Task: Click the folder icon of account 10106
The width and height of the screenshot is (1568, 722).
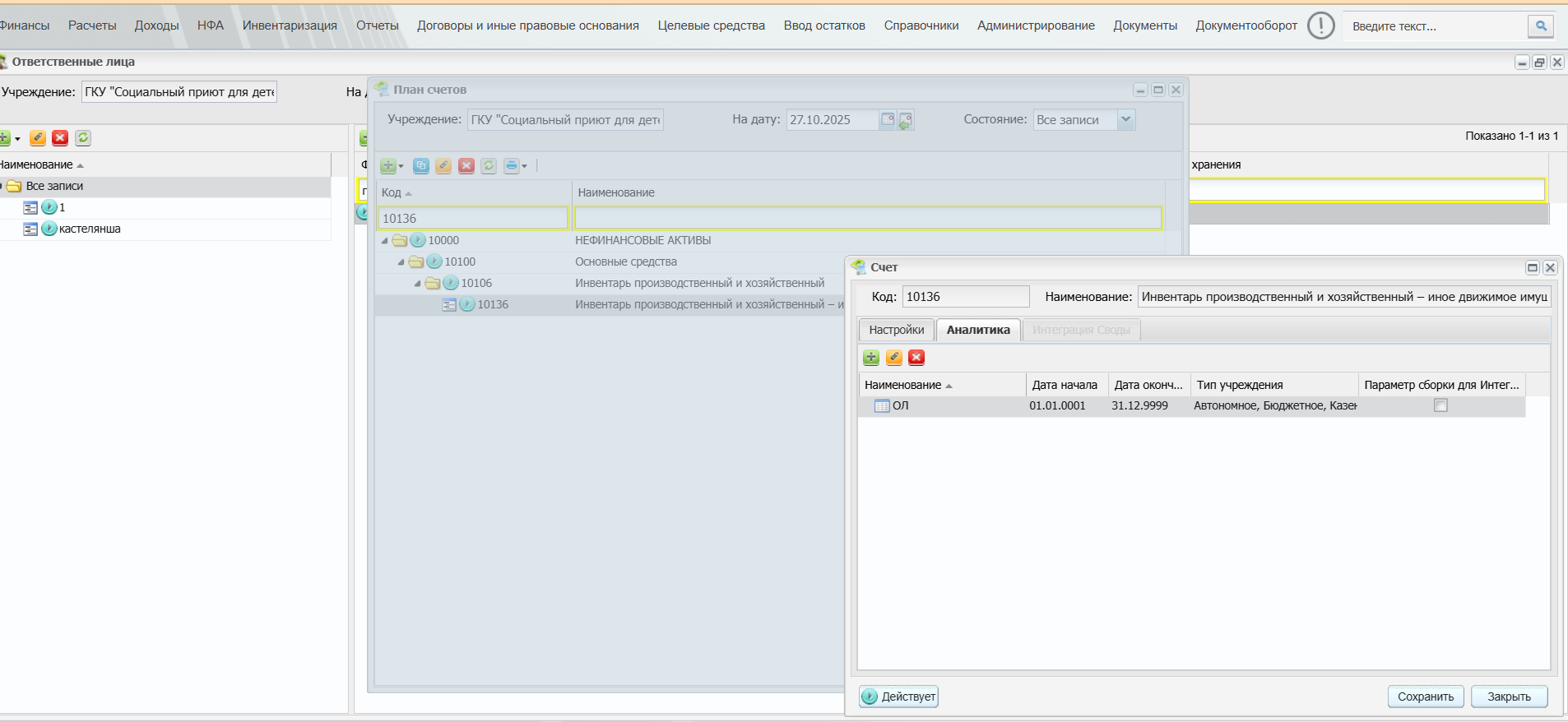Action: pos(433,284)
